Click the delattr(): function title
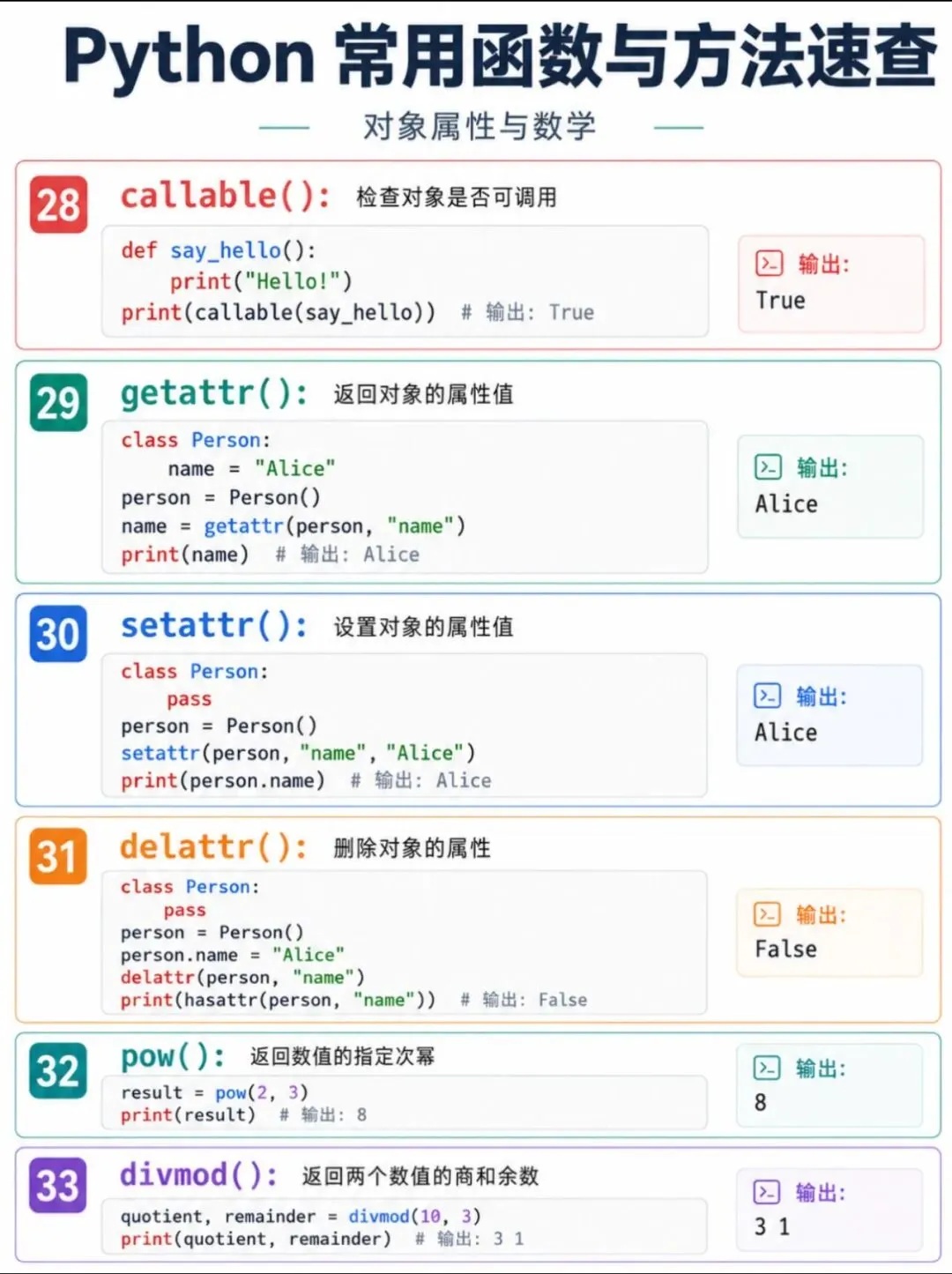Viewport: 952px width, 1274px height. click(214, 846)
